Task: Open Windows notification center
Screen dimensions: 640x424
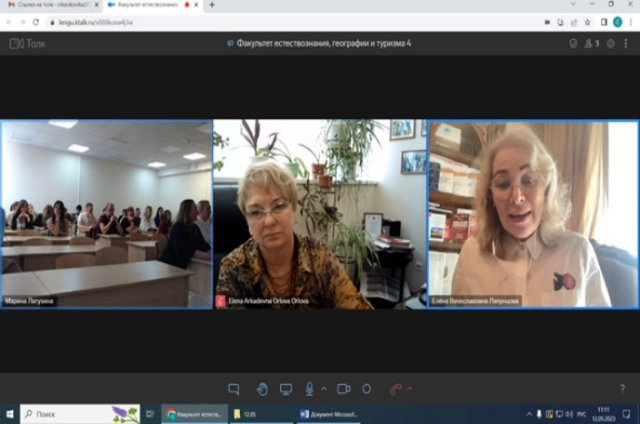Action: click(x=626, y=414)
